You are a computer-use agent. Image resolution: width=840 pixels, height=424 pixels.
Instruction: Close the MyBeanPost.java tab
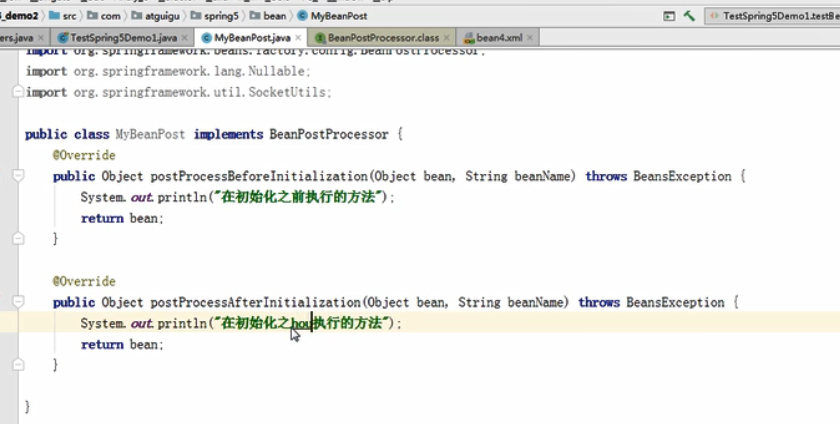tap(298, 38)
